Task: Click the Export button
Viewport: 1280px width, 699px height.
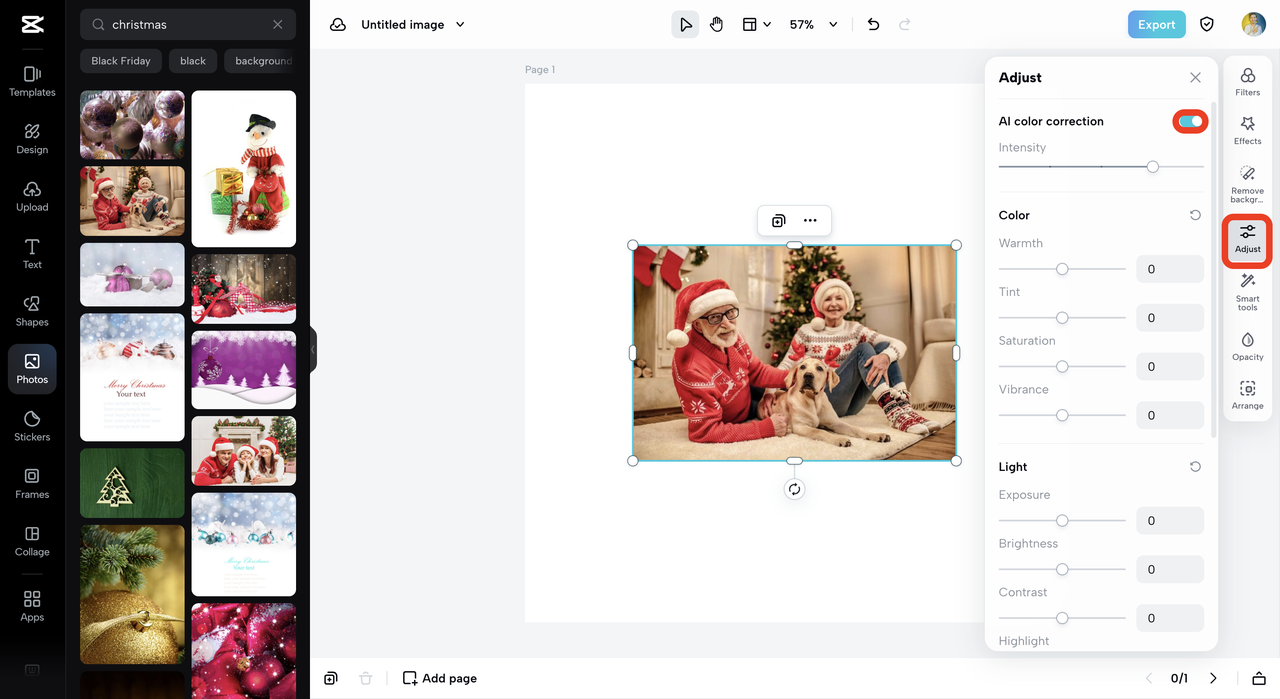Action: (1156, 25)
